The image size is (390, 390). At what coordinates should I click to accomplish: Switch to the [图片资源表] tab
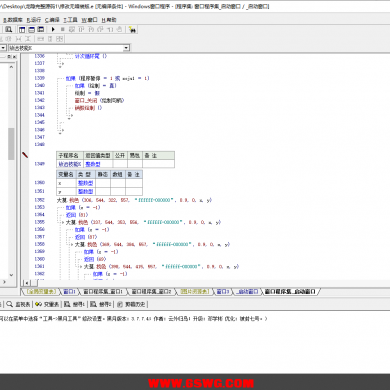coord(195,292)
